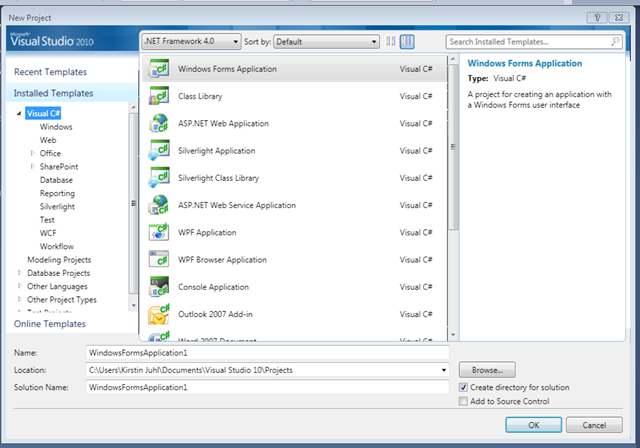Click the template list scroll down arrow

coord(453,335)
